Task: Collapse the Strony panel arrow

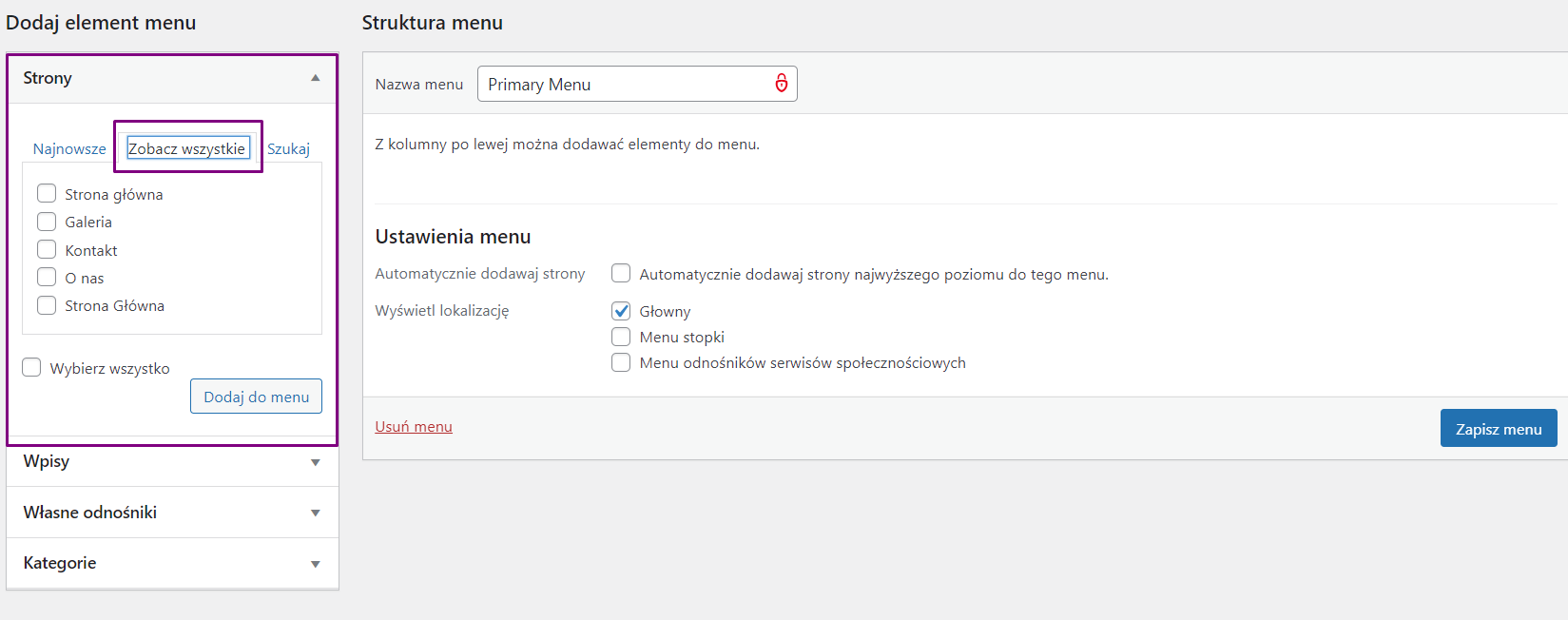Action: 315,78
